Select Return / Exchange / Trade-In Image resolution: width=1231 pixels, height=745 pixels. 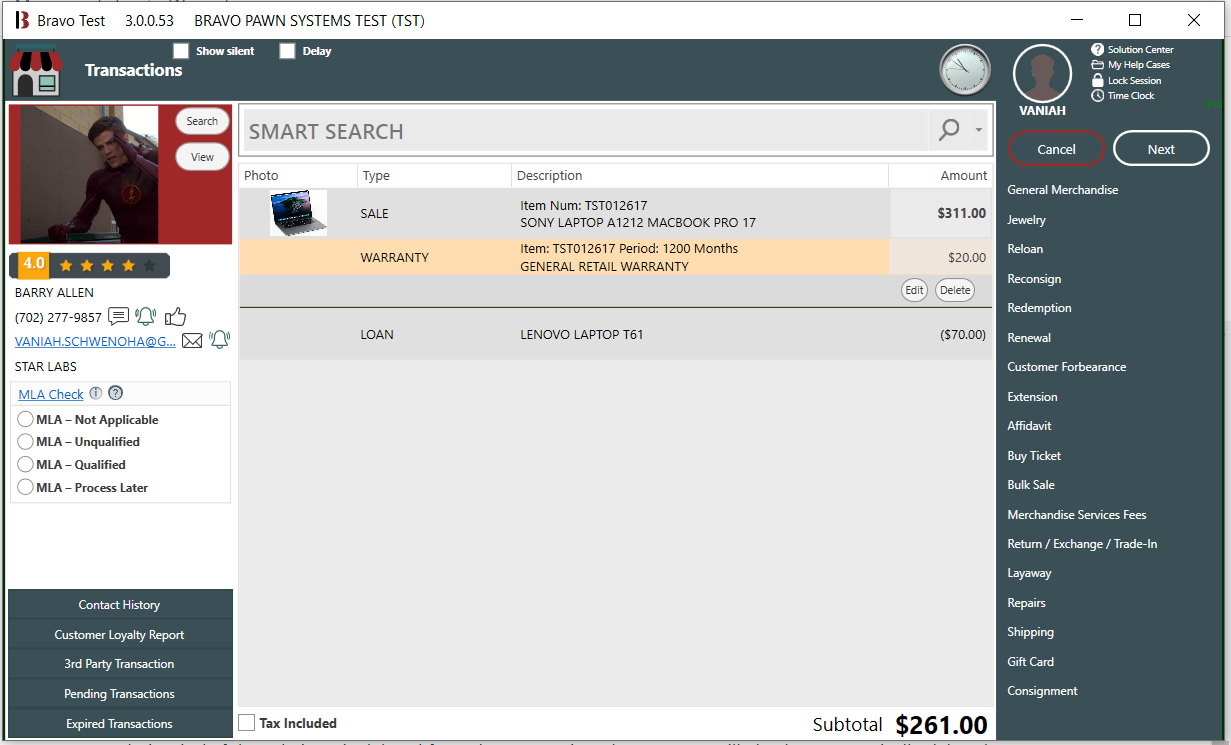[1082, 544]
